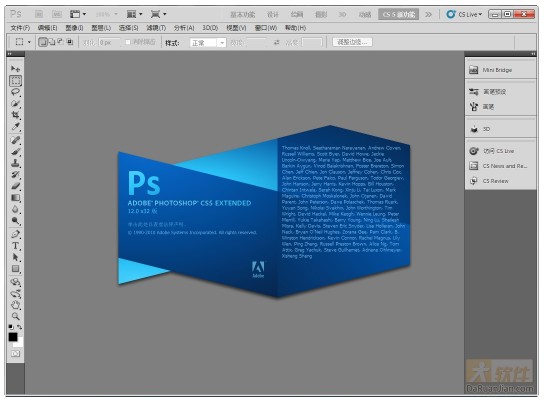Choose New Selection mode button
Viewport: 544px width, 401px height.
point(43,42)
